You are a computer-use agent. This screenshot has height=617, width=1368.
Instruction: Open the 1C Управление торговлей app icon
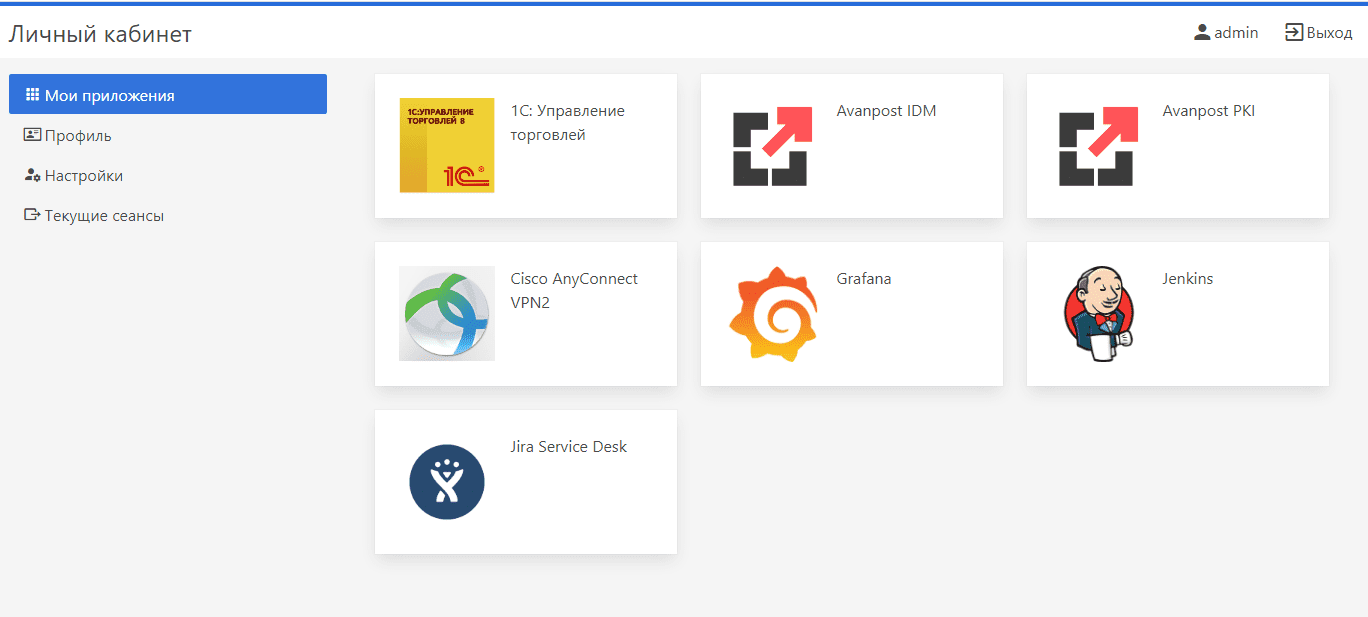tap(447, 145)
